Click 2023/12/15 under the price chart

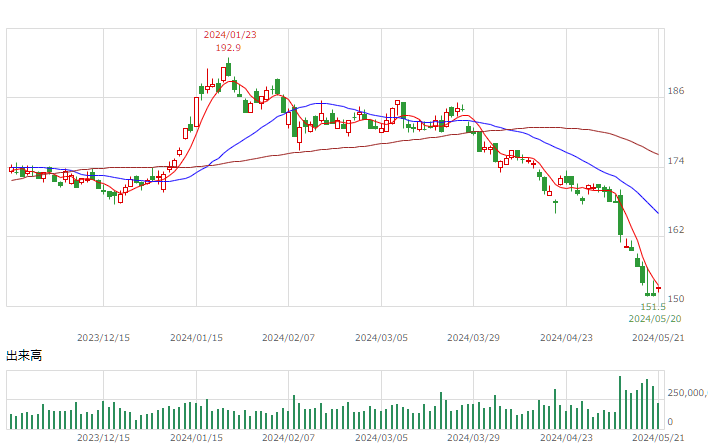point(103,338)
